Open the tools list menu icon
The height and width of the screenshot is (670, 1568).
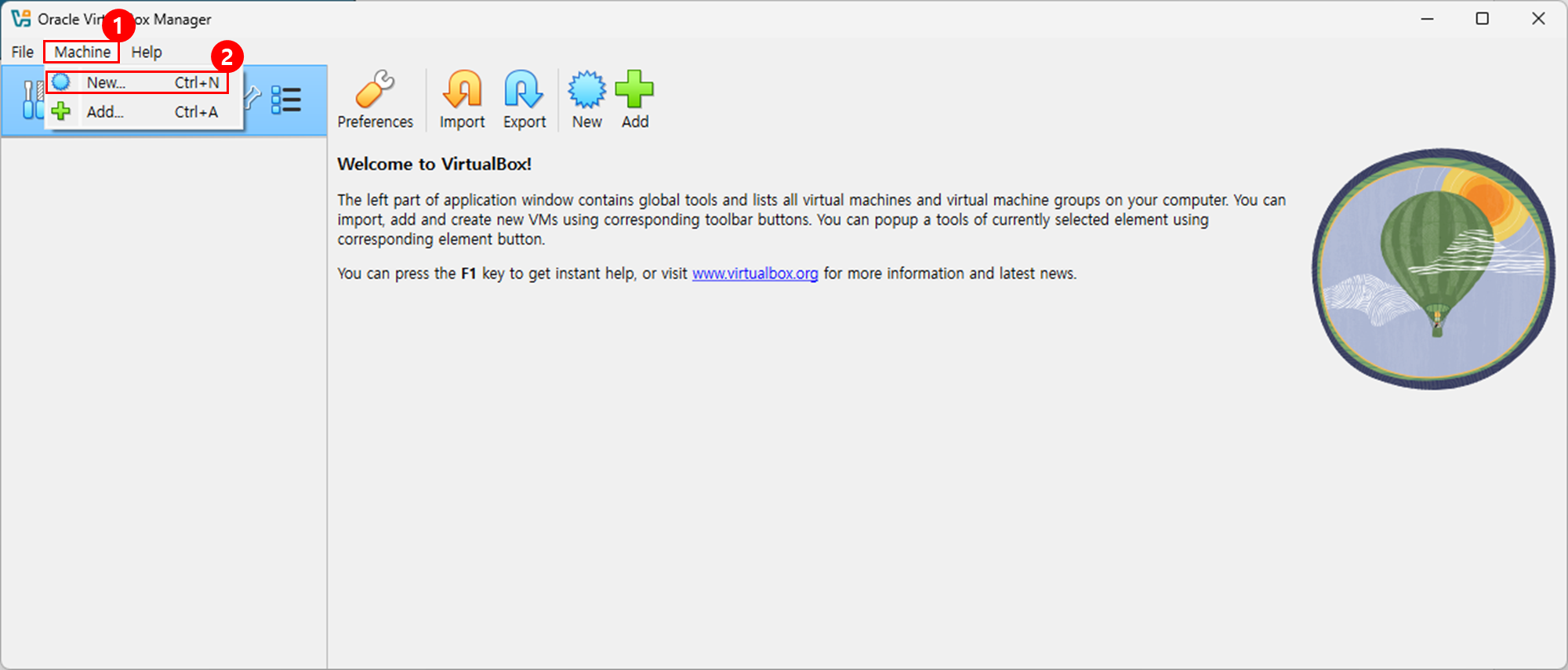pyautogui.click(x=286, y=100)
